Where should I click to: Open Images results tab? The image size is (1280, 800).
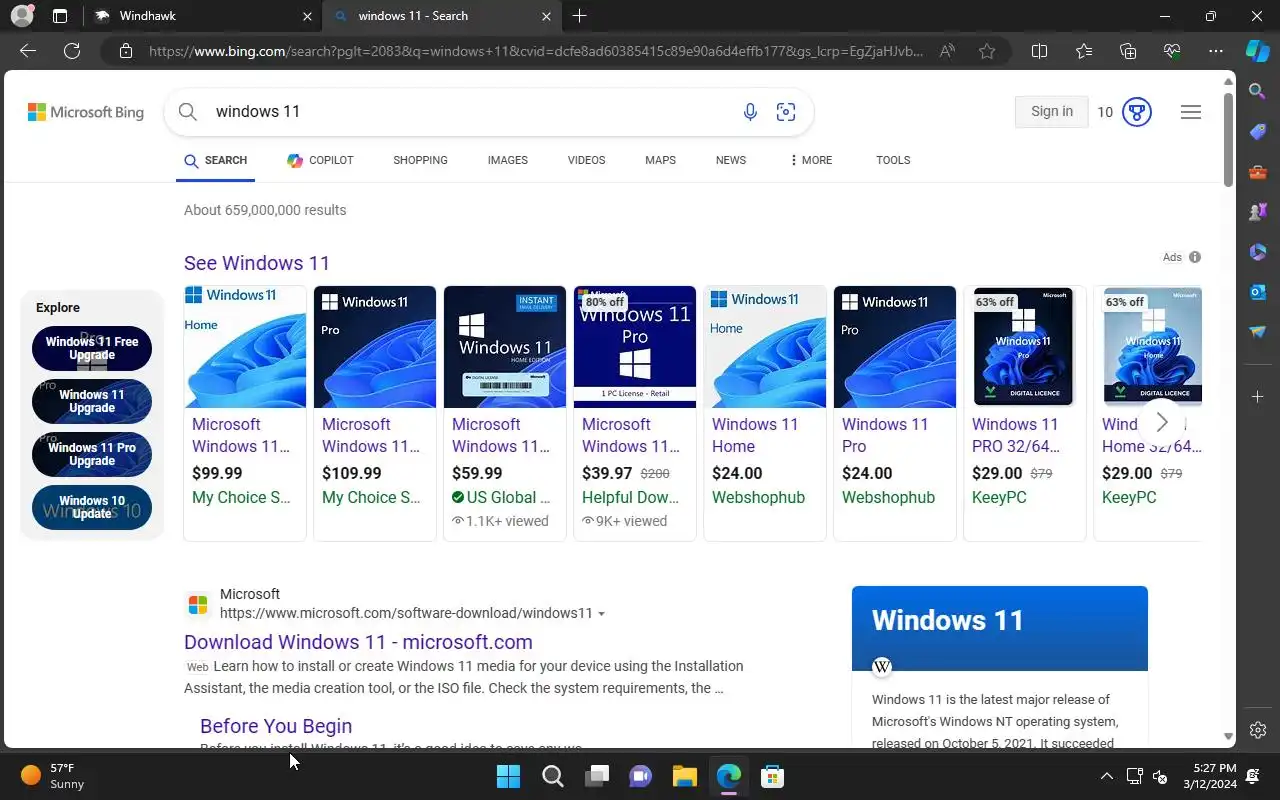(508, 160)
